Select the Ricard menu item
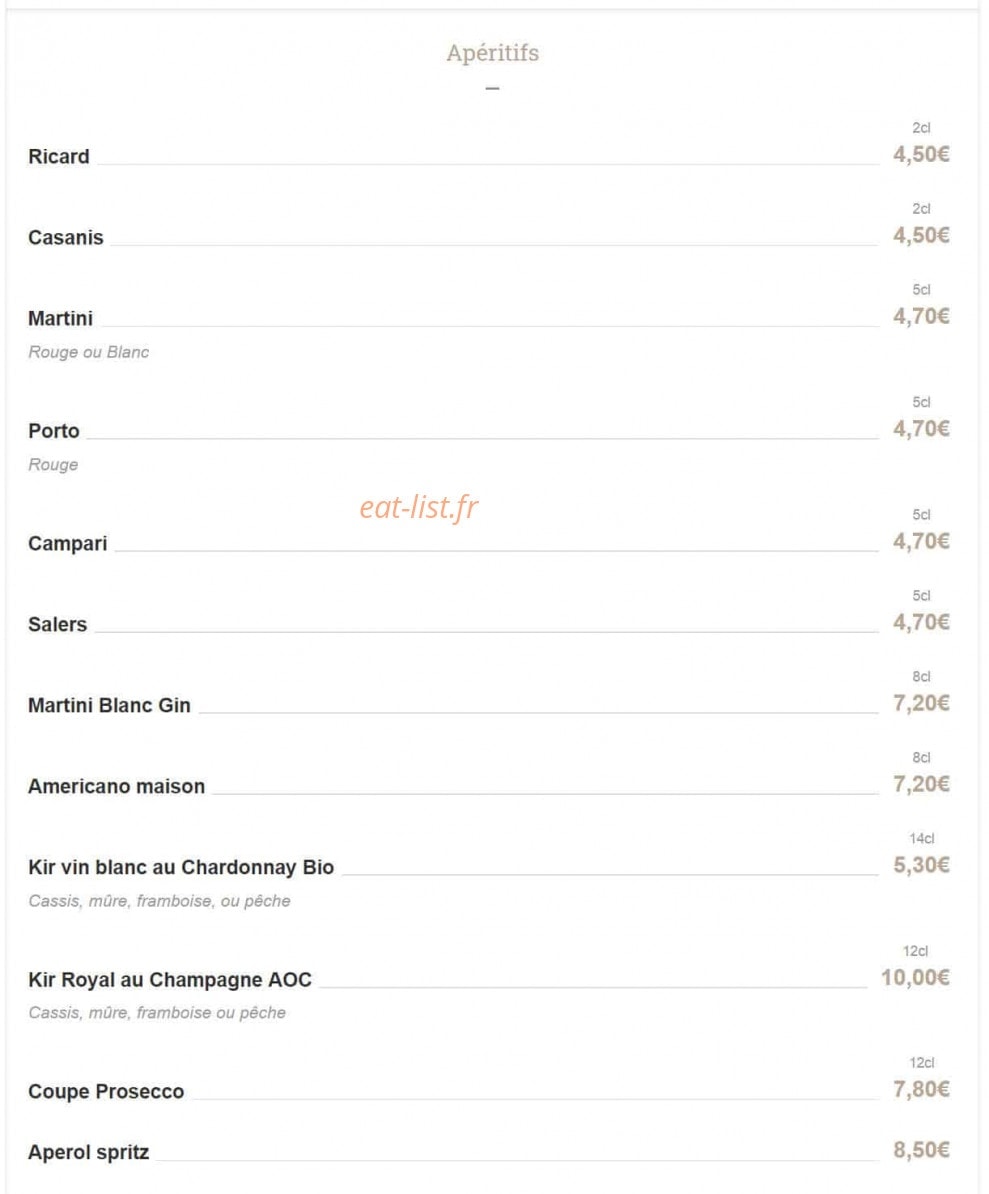Viewport: 989px width, 1194px height. (59, 156)
